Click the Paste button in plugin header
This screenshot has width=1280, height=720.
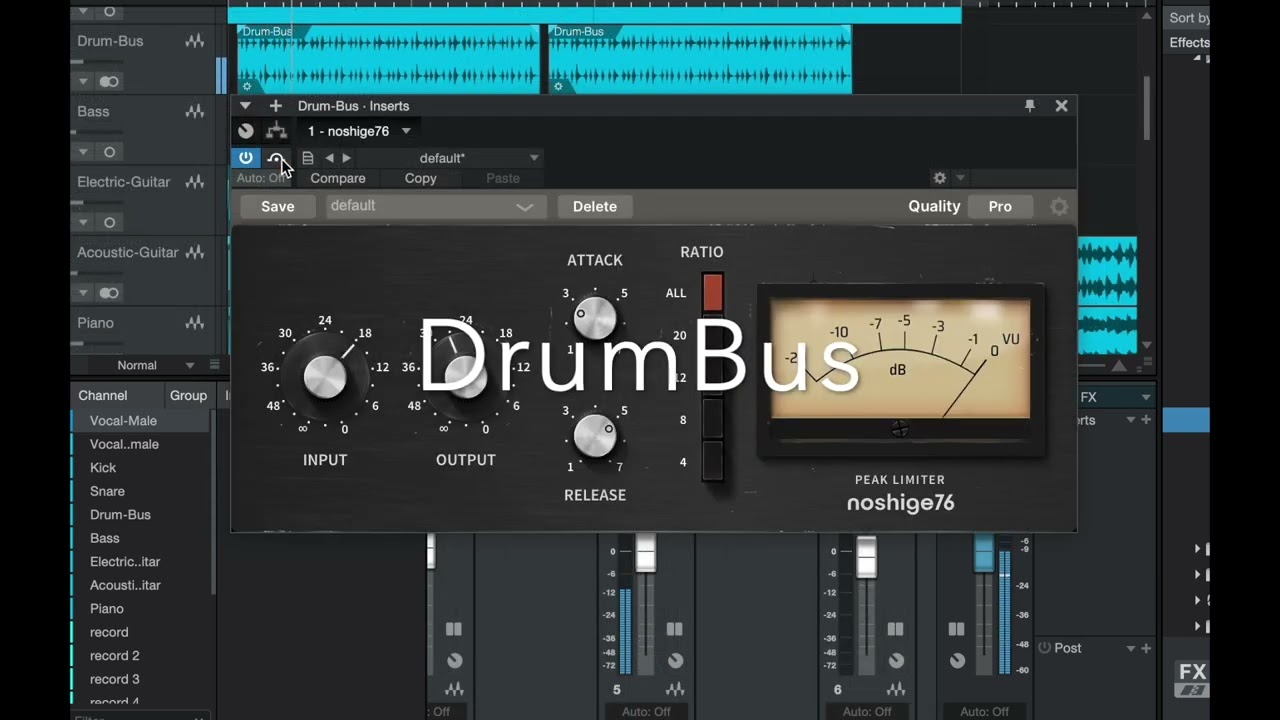(x=503, y=178)
